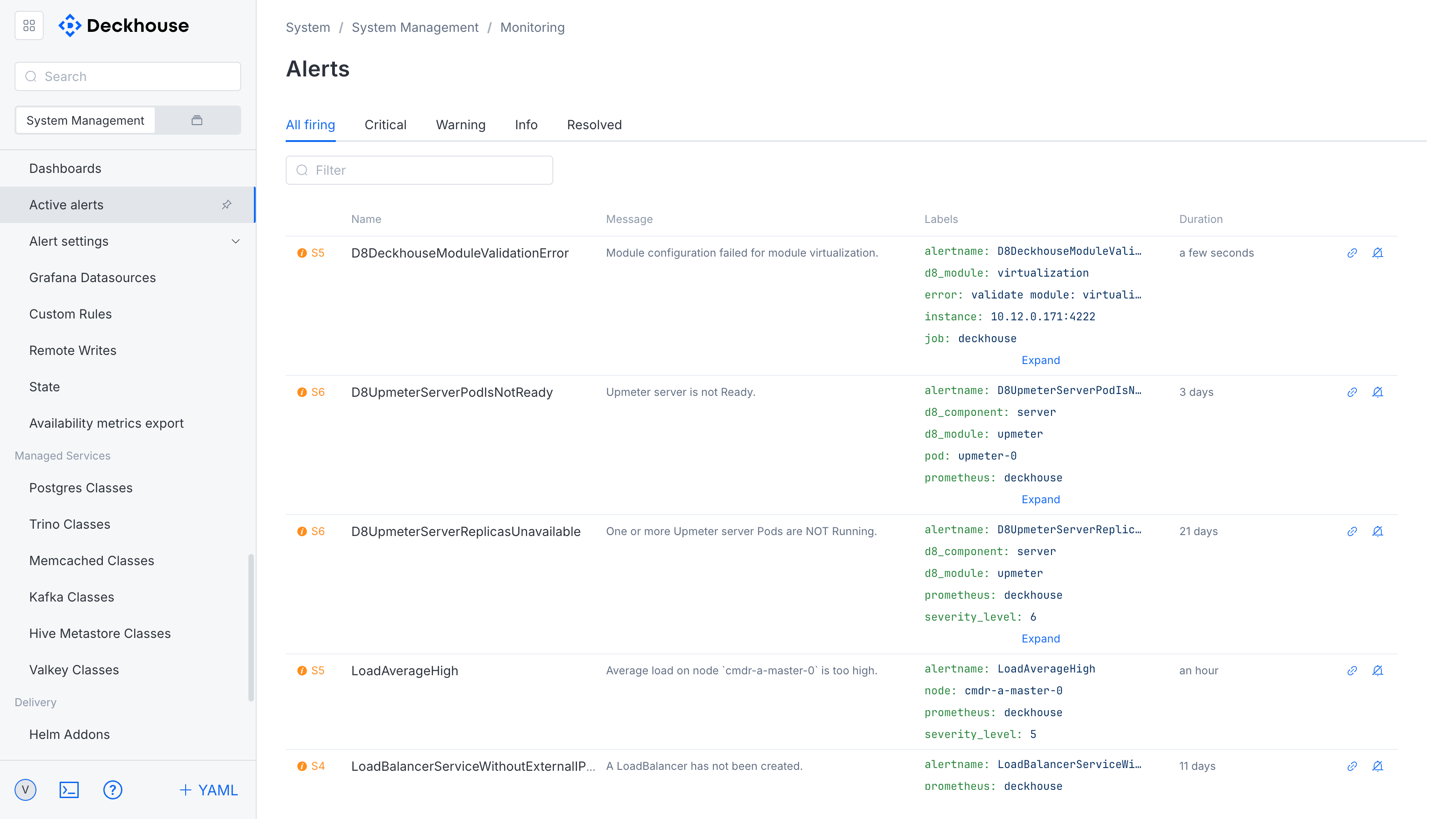Open Memcached Classes
1456x819 pixels.
(x=128, y=561)
